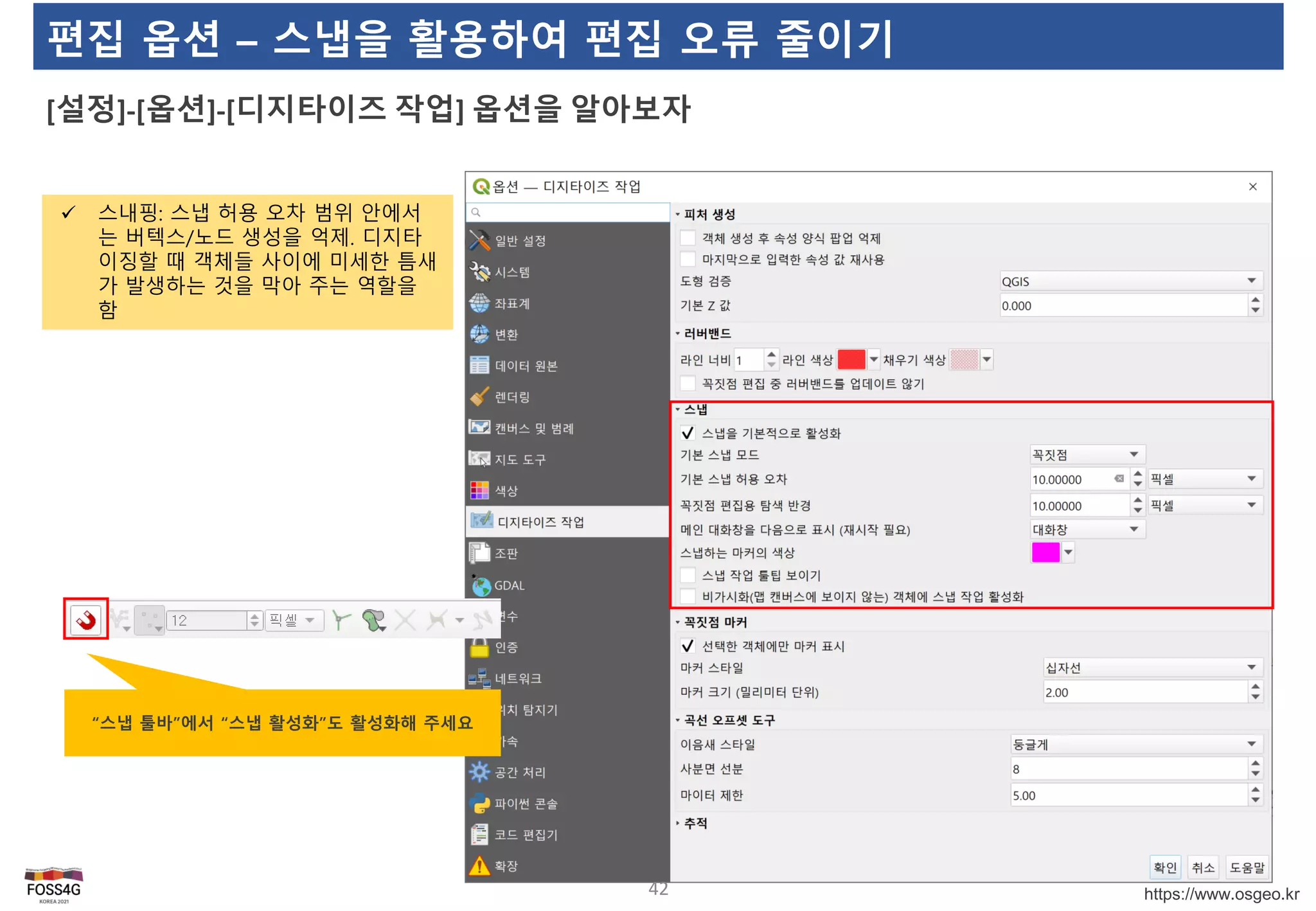The image size is (1316, 911).
Task: Click the options search field
Action: pos(567,212)
